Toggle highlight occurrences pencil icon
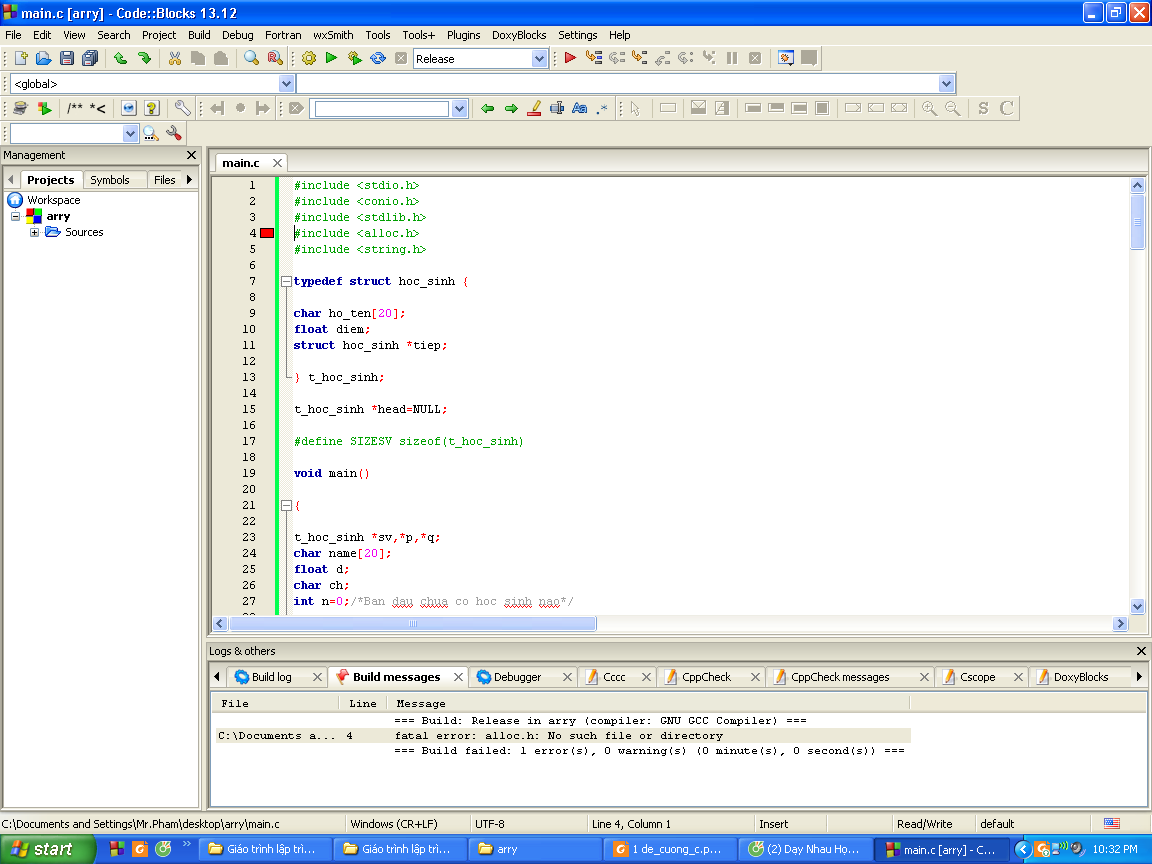 [533, 109]
